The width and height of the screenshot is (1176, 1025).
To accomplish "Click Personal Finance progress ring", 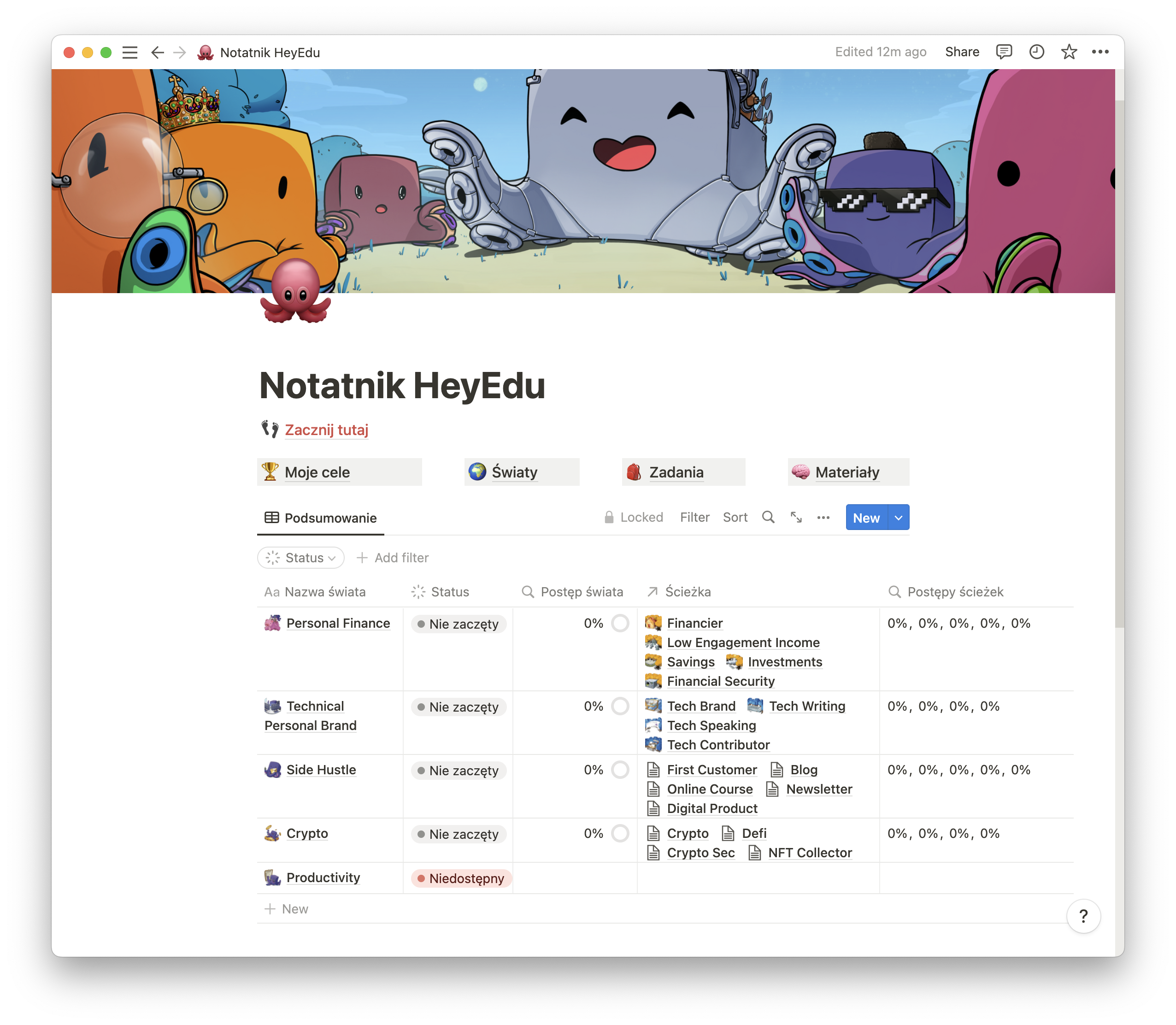I will (620, 624).
